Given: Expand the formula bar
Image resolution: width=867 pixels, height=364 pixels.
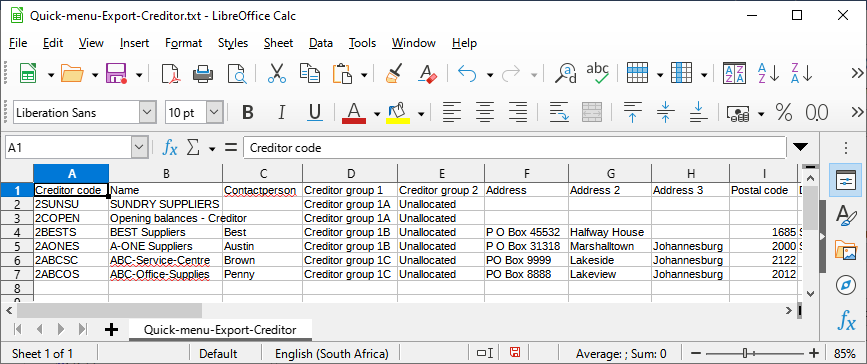Looking at the screenshot, I should pos(800,147).
